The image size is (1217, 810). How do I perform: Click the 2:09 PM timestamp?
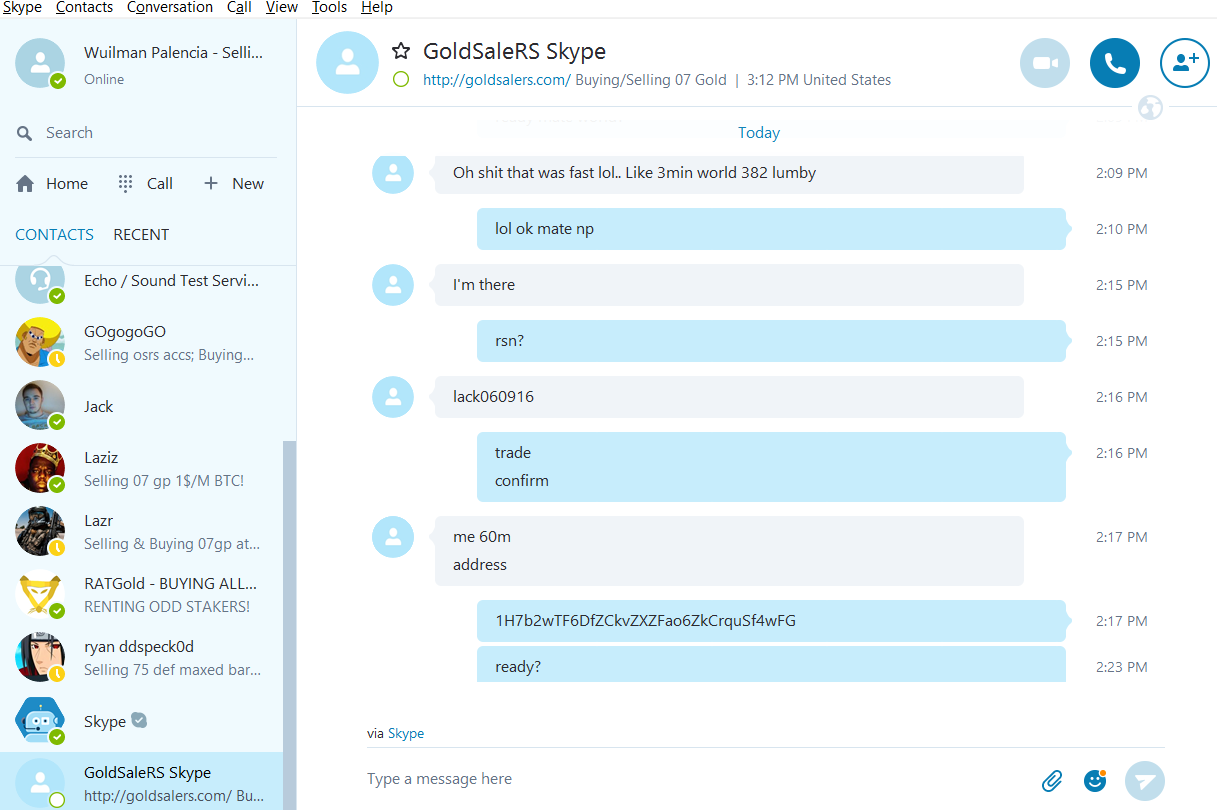pyautogui.click(x=1121, y=173)
